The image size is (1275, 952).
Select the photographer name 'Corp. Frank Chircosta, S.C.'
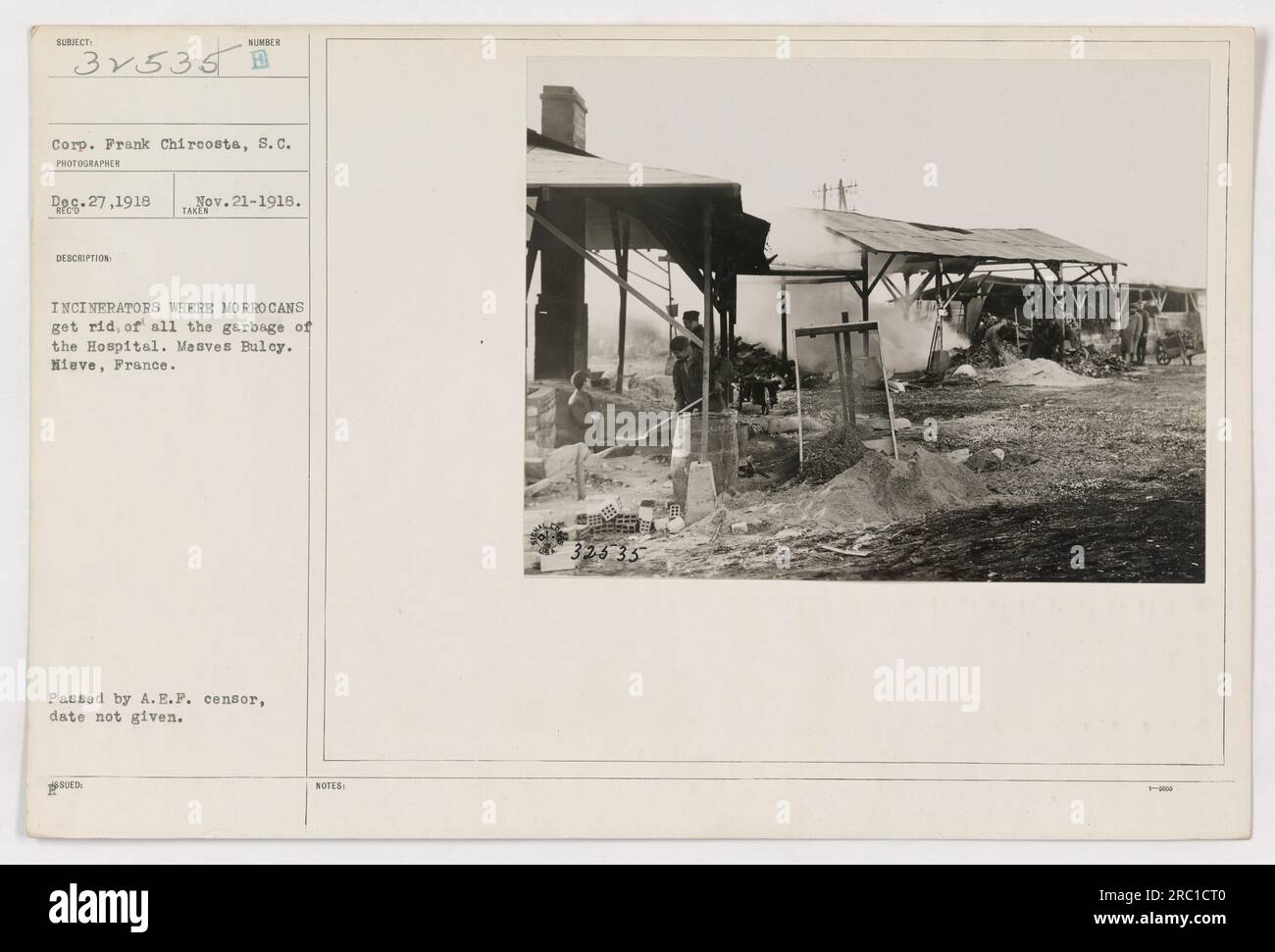coord(169,143)
